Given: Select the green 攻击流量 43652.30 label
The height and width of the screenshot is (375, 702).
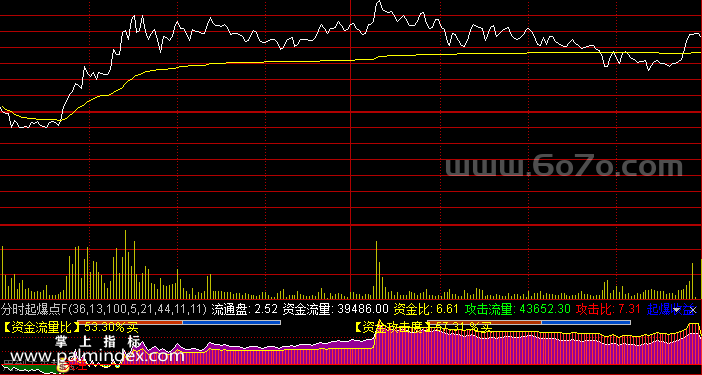Looking at the screenshot, I should (518, 309).
